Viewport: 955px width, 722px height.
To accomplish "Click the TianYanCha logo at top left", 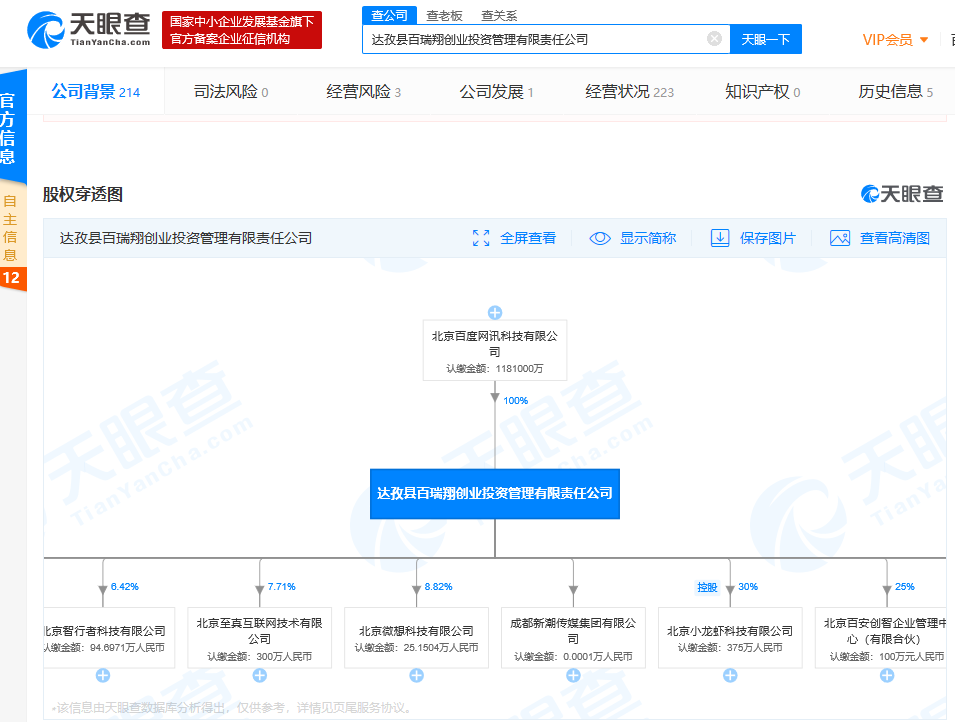I will (x=89, y=30).
